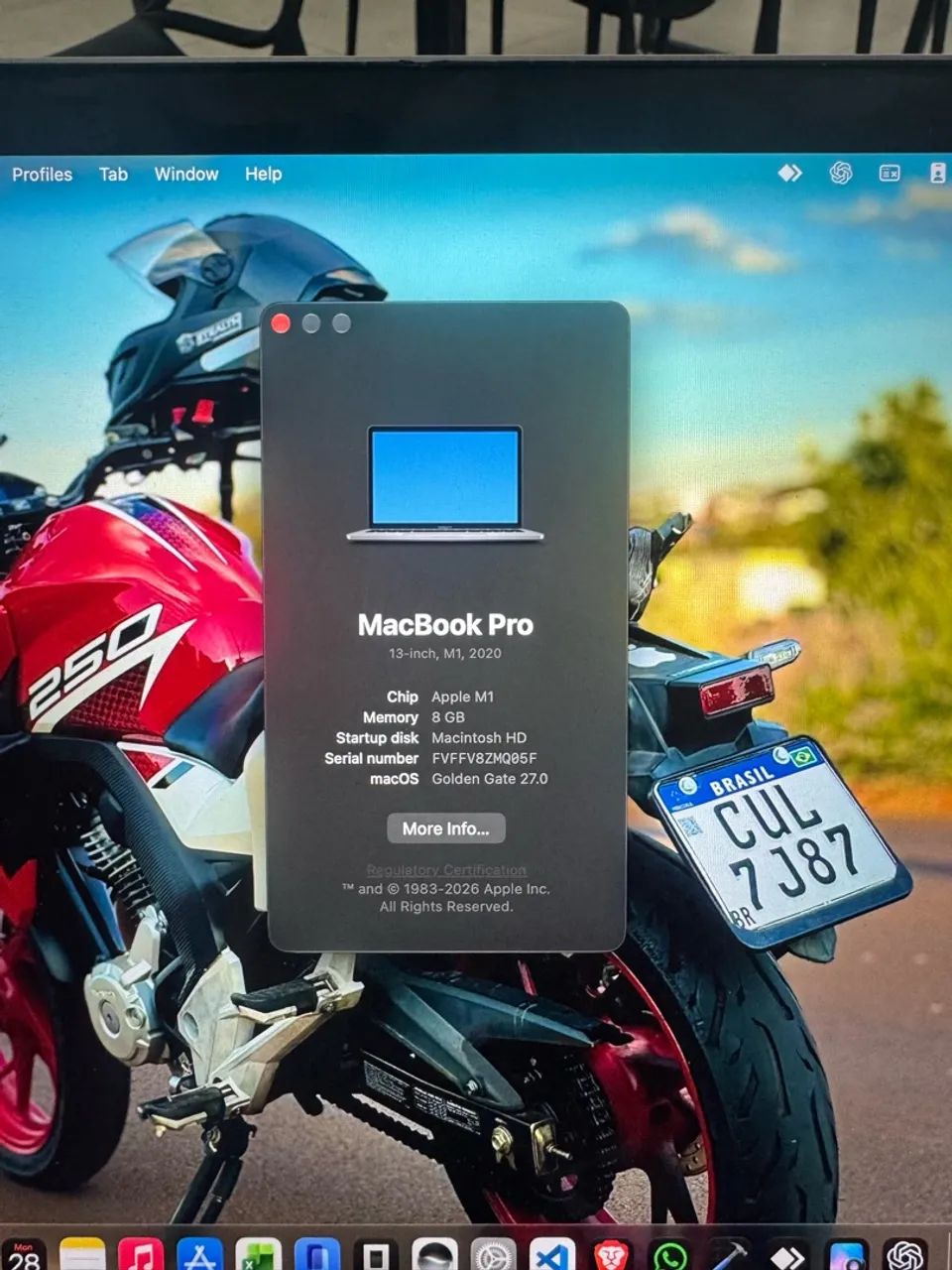Viewport: 952px width, 1270px height.
Task: Launch WhatsApp from the Dock
Action: point(670,1254)
